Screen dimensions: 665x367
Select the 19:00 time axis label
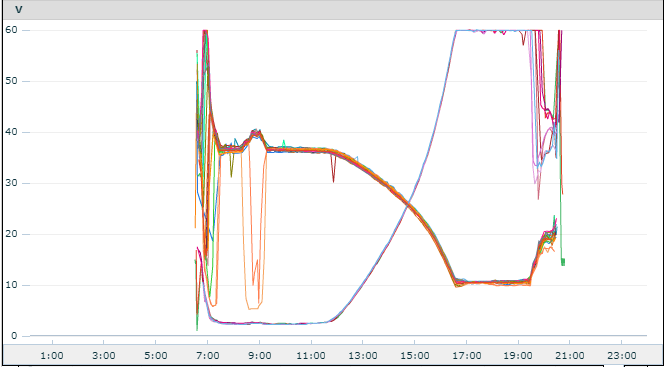pyautogui.click(x=518, y=355)
